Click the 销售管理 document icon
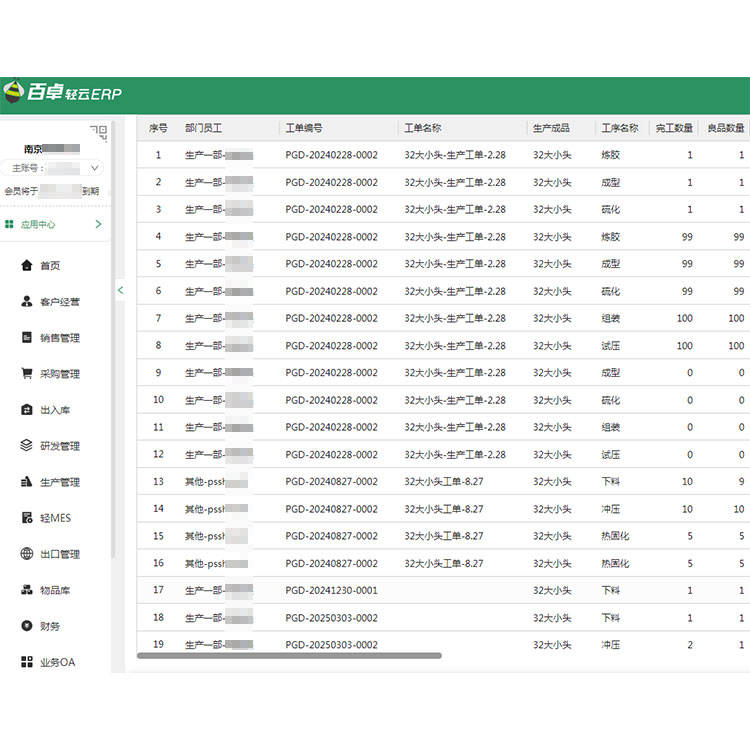Screen dimensions: 750x750 pos(27,338)
